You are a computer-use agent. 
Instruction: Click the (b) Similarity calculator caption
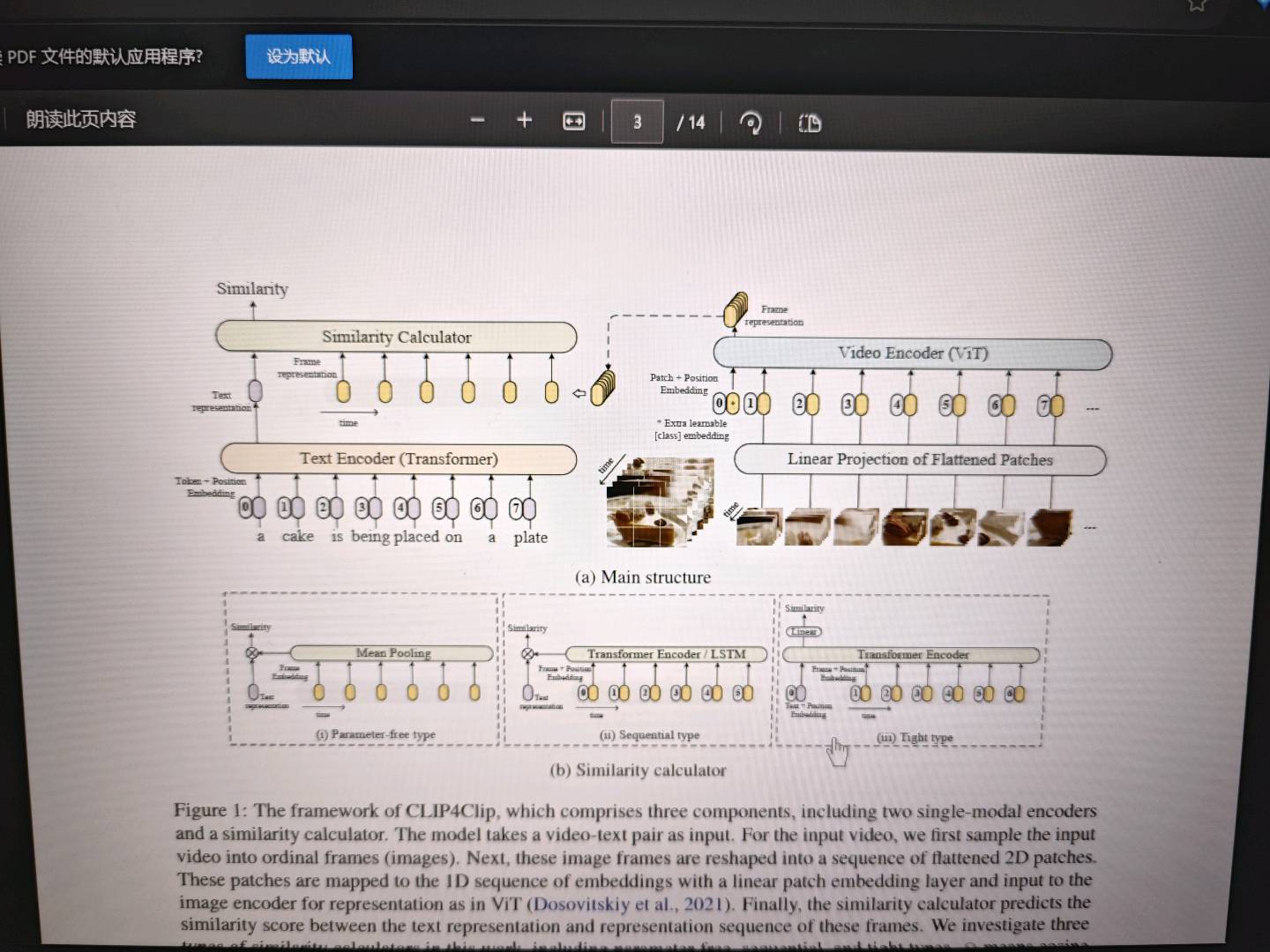638,770
